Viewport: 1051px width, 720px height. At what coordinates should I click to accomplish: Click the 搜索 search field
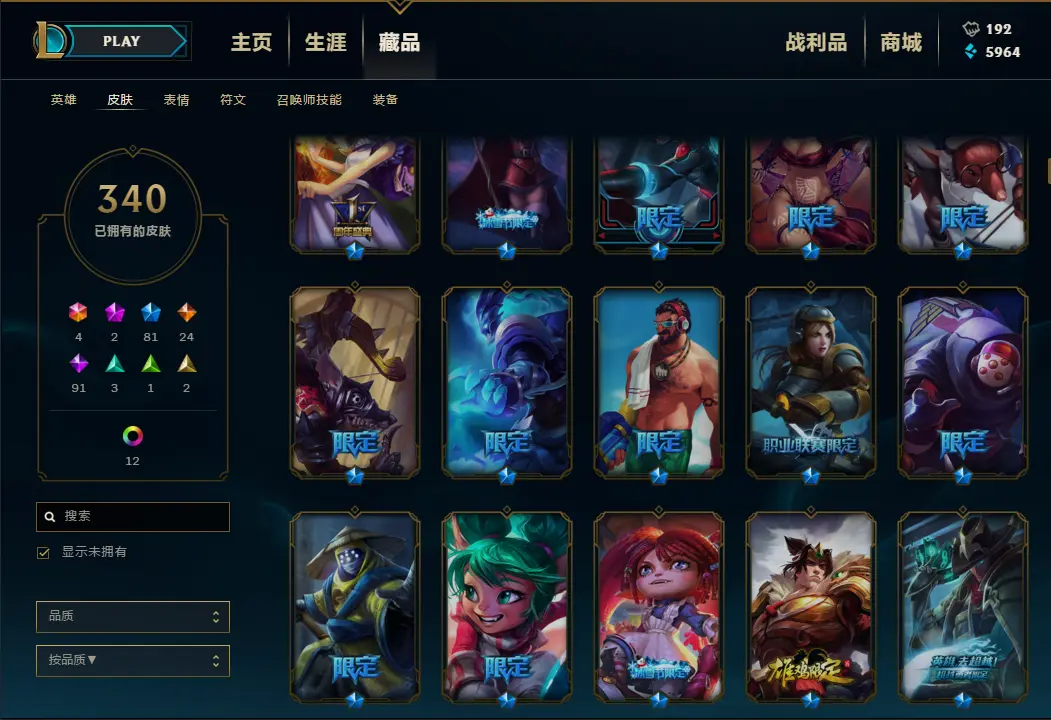[x=133, y=517]
